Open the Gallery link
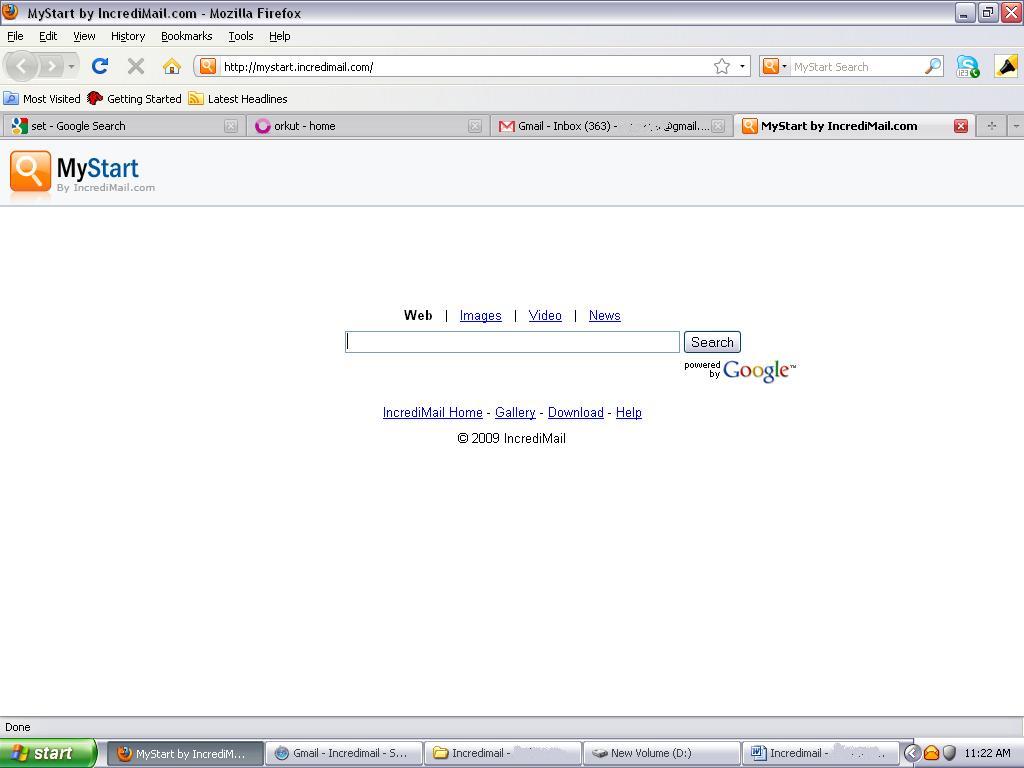Screen dimensions: 1024x768 515,413
